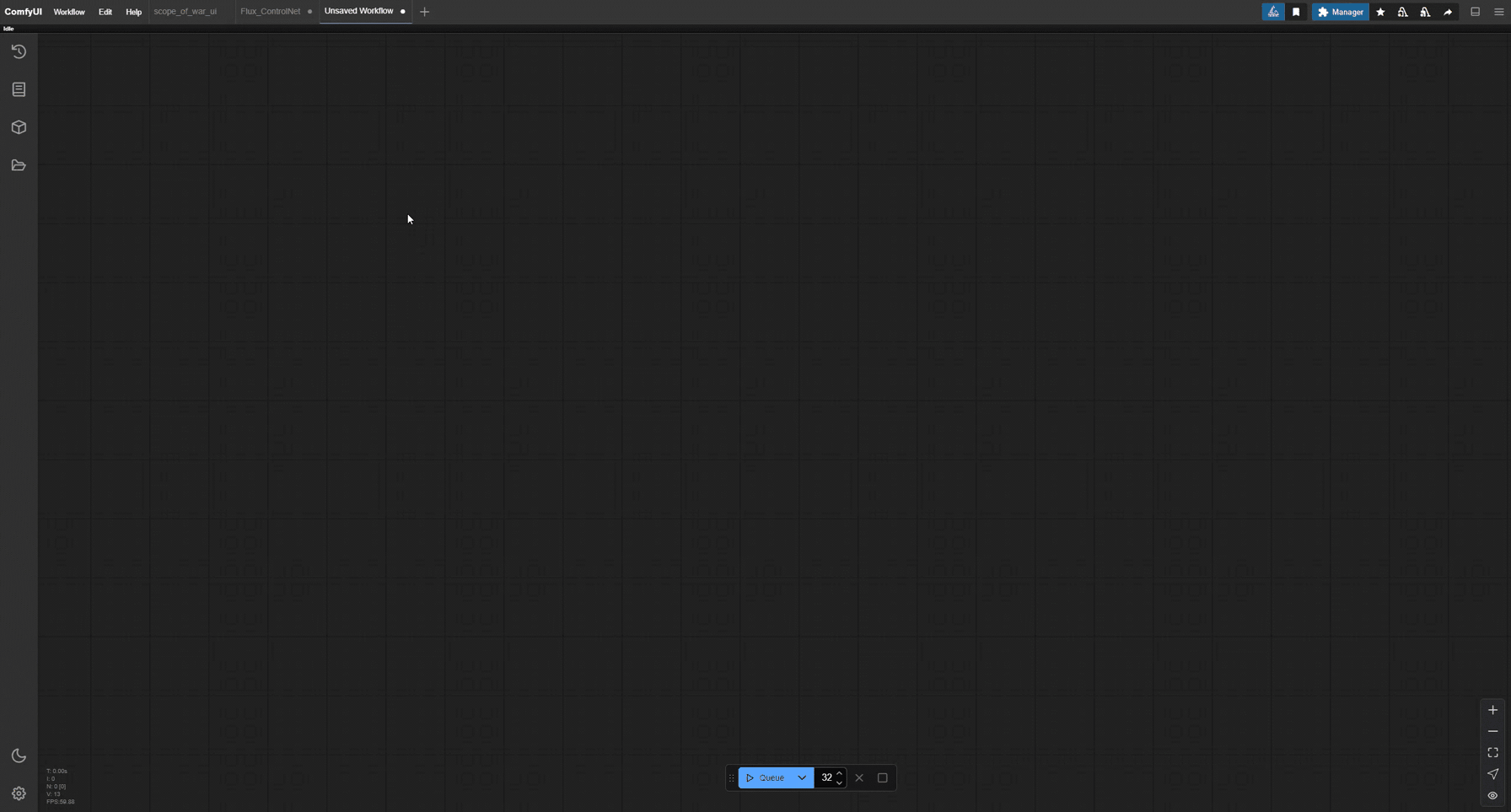Toggle dark/light theme with moon icon
Viewport: 1511px width, 812px height.
click(19, 756)
